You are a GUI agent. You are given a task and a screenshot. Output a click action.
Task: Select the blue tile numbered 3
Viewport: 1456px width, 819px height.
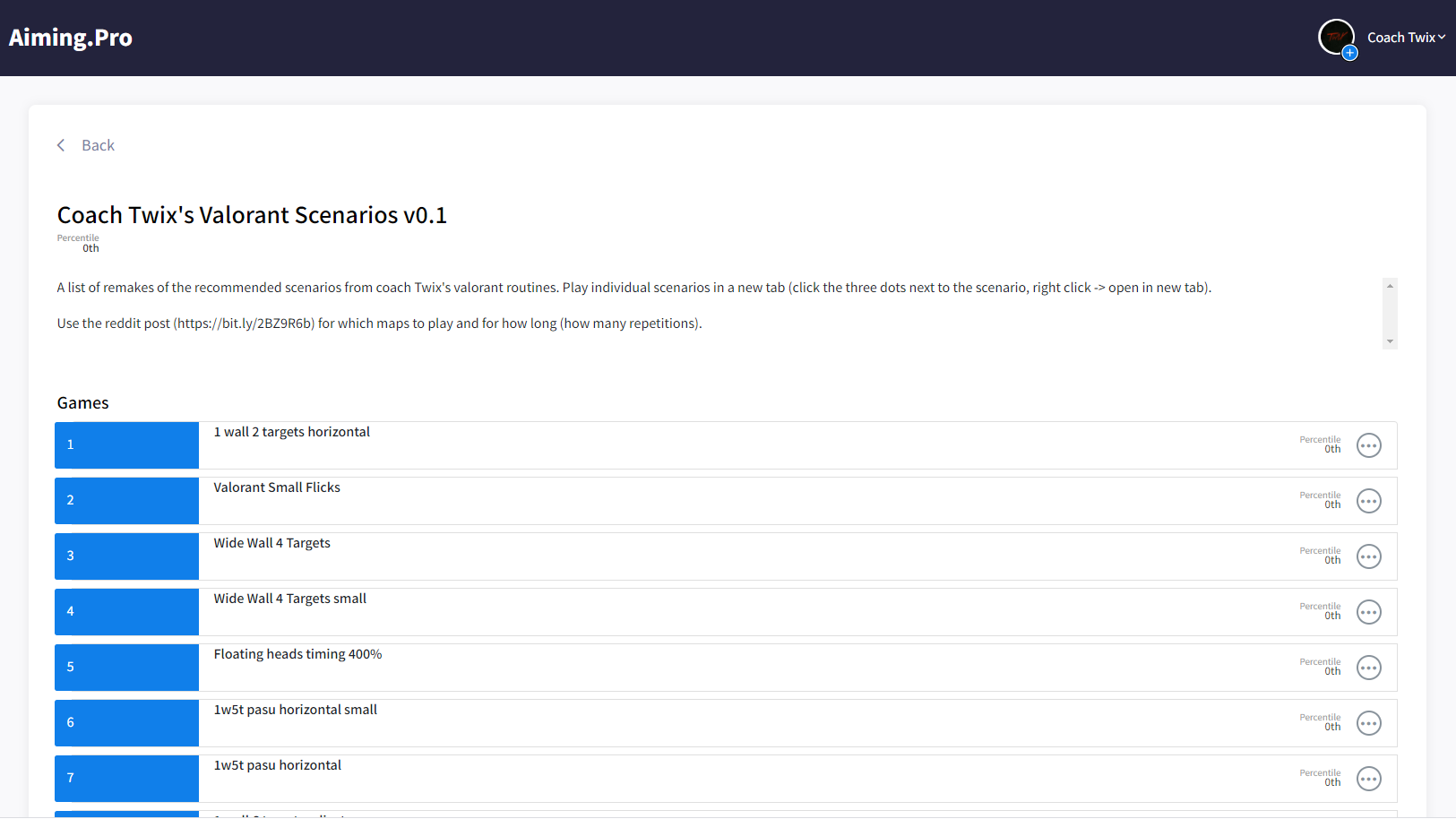click(126, 556)
